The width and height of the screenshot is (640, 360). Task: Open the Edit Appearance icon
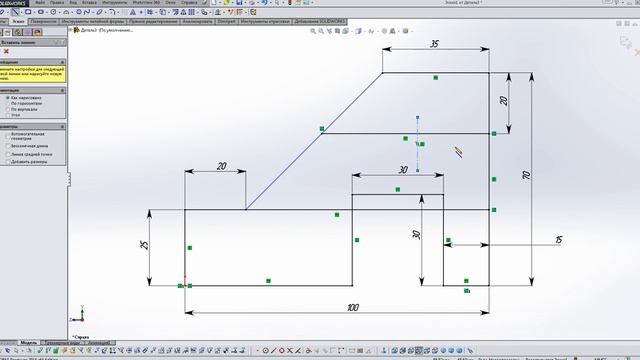click(384, 31)
